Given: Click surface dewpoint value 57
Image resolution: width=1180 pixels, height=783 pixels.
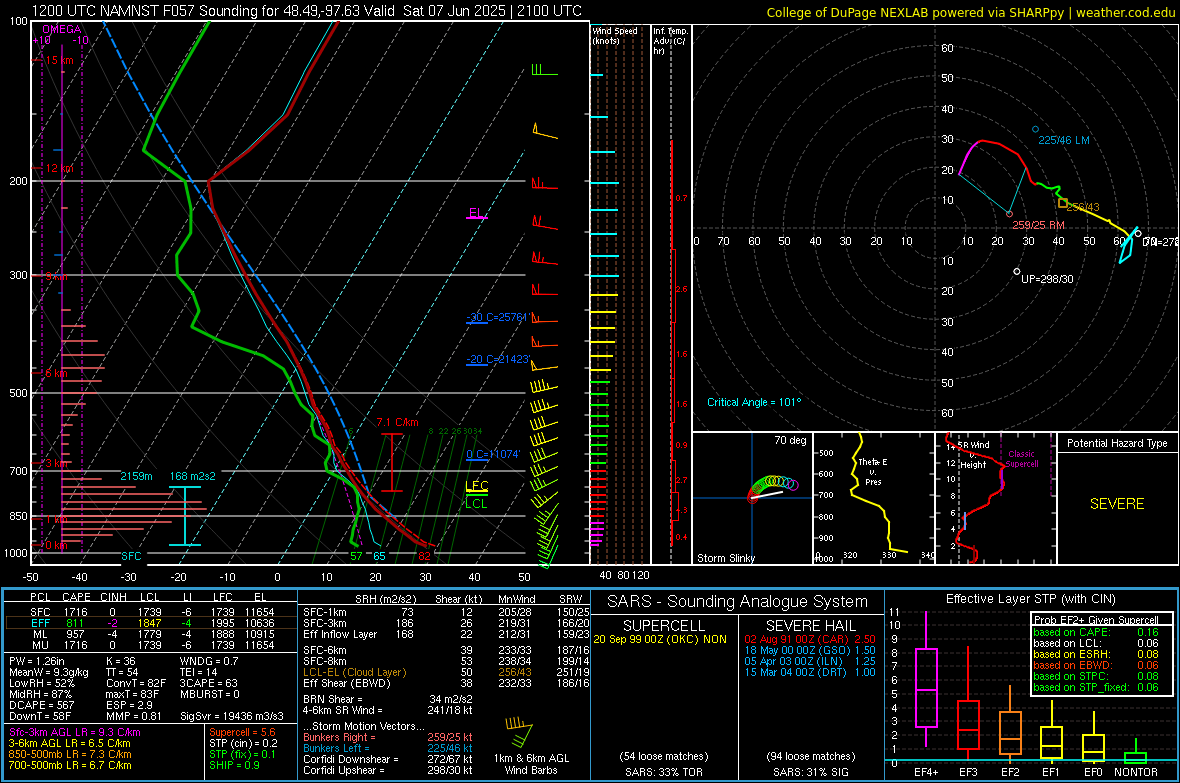Looking at the screenshot, I should (x=357, y=556).
